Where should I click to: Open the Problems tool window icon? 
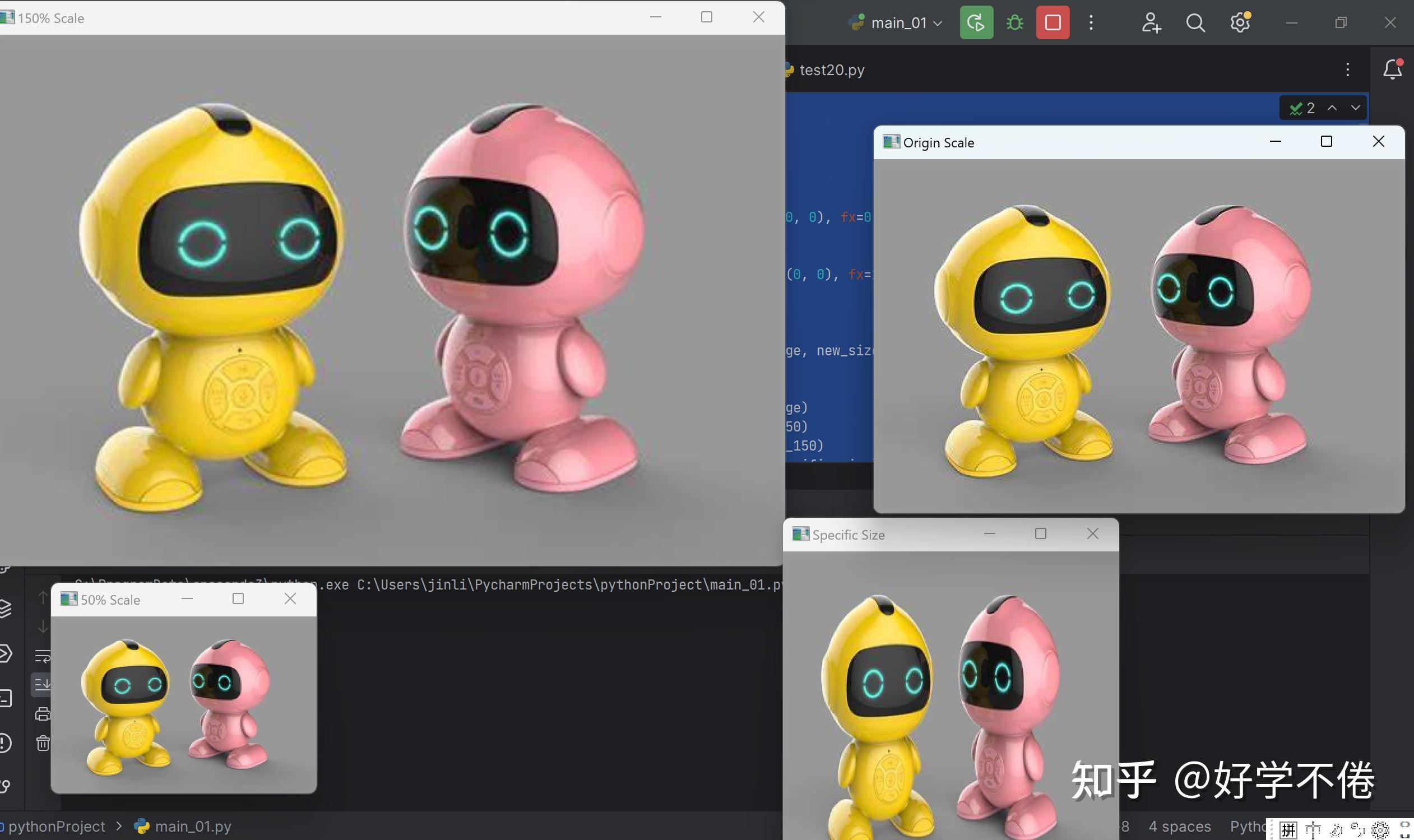6,742
